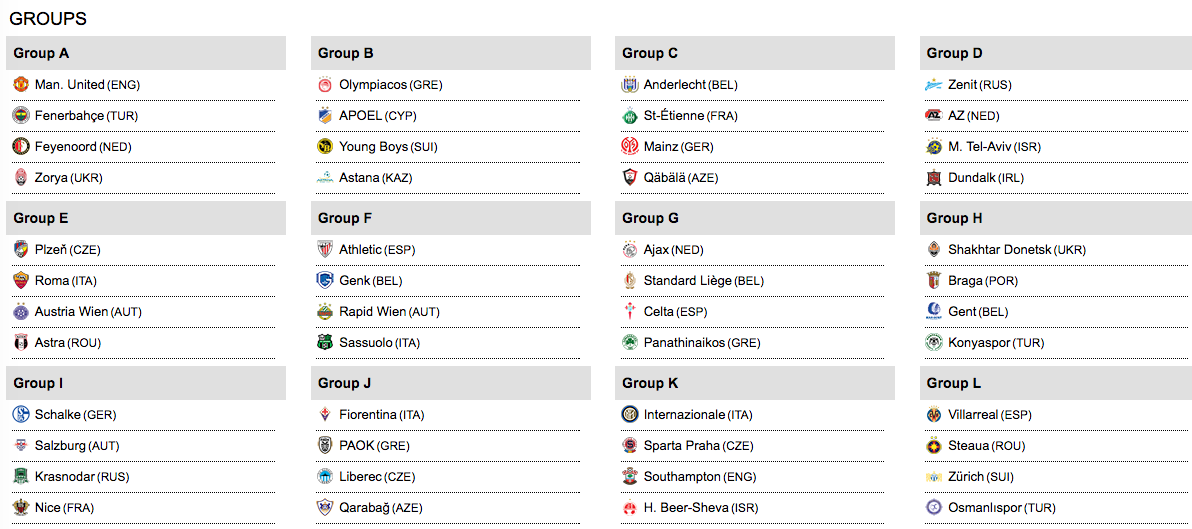This screenshot has width=1192, height=529.
Task: Click the Athletic club crest icon
Action: click(x=325, y=250)
